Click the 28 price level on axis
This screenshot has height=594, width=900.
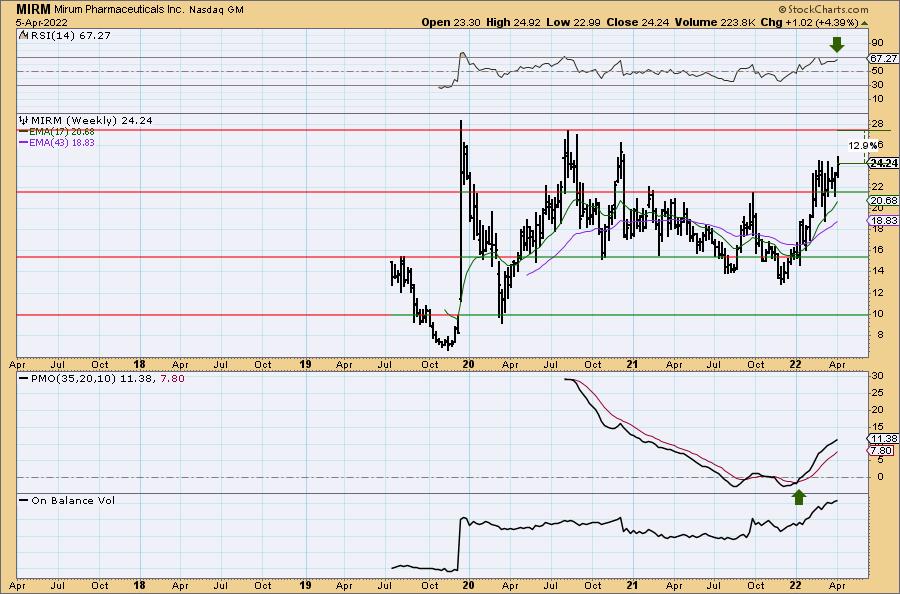click(876, 124)
